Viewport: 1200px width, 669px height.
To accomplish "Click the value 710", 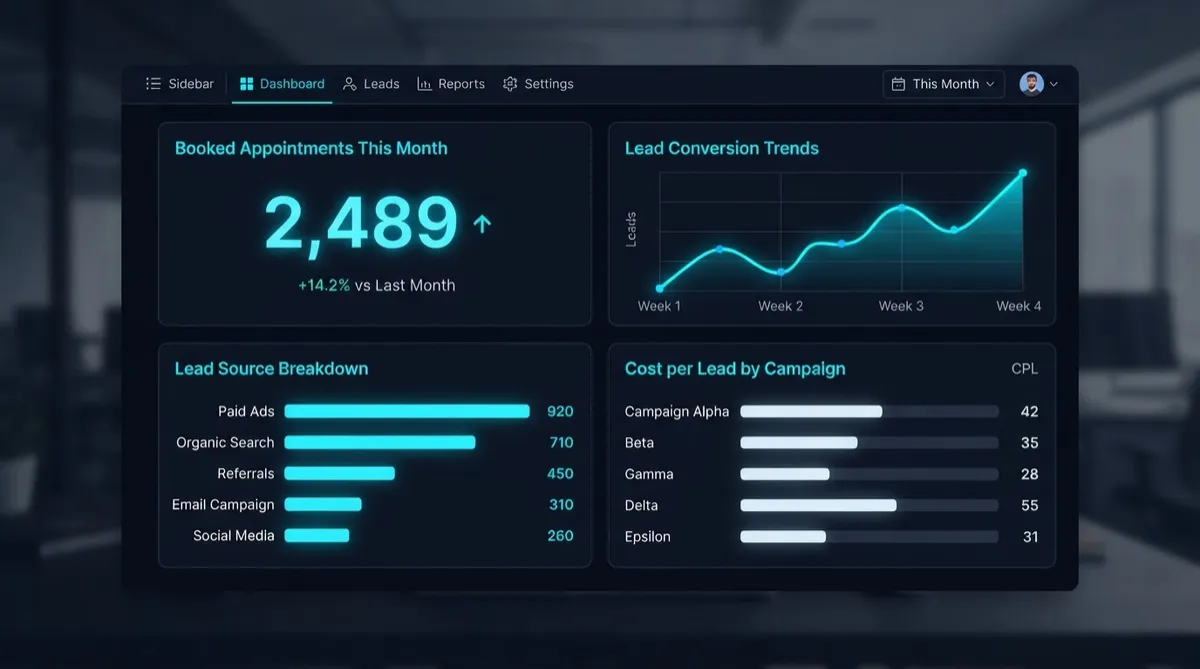I will (561, 442).
